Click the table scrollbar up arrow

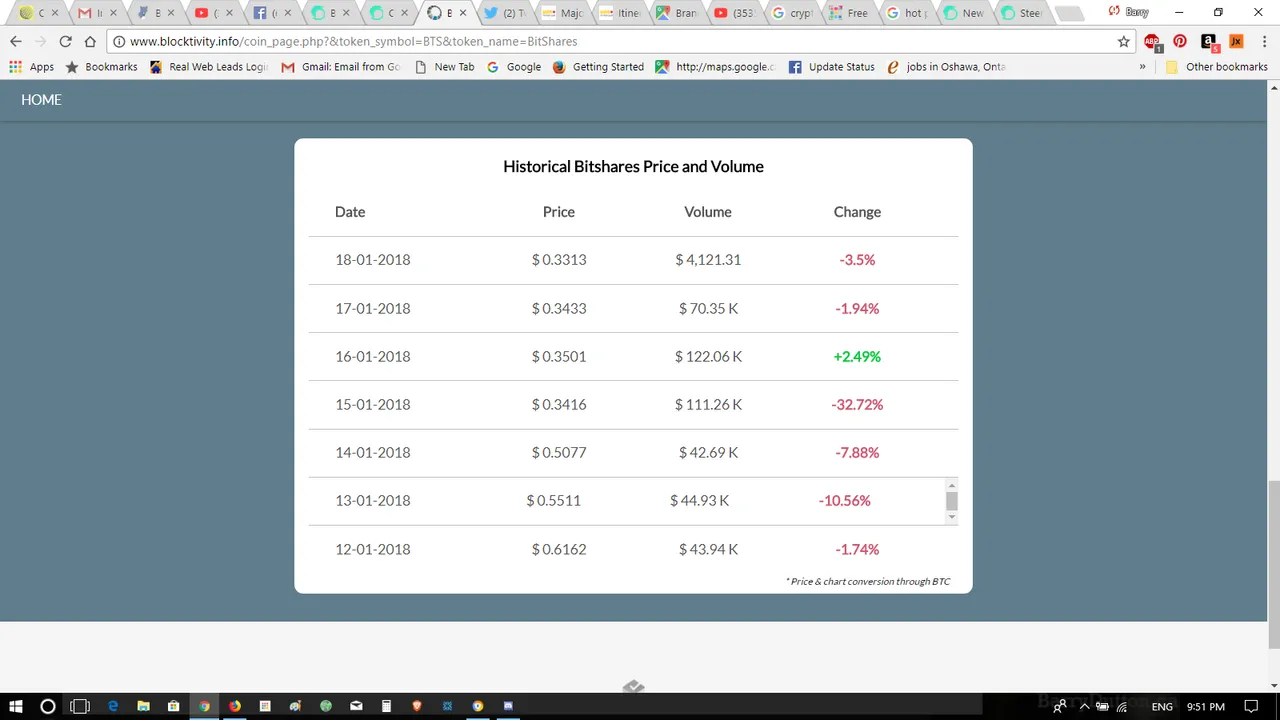(x=951, y=485)
